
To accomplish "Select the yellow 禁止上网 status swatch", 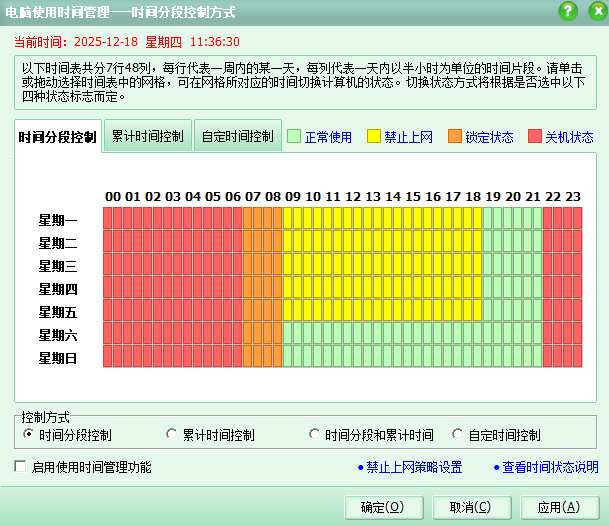I will (x=374, y=137).
